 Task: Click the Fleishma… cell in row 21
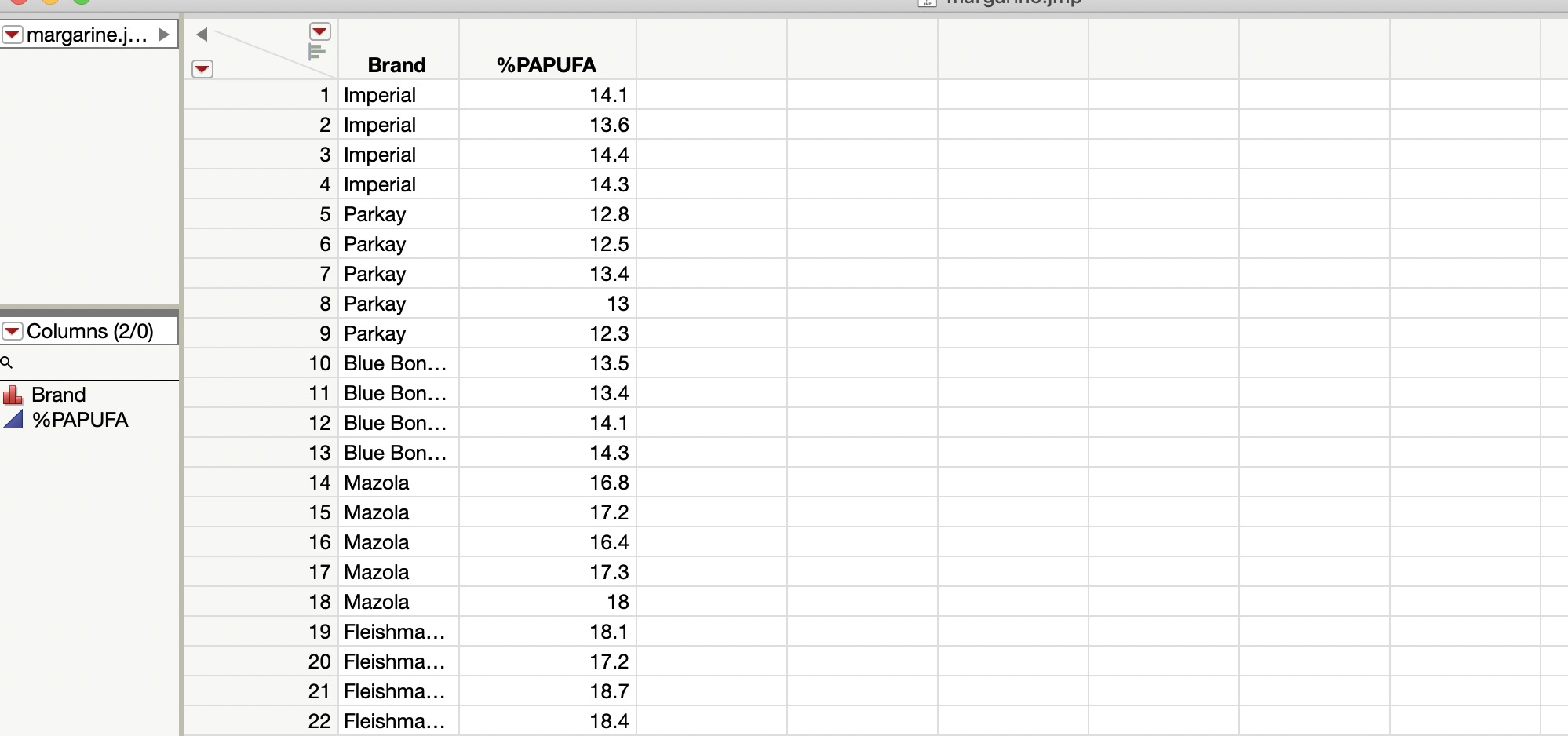pyautogui.click(x=399, y=691)
